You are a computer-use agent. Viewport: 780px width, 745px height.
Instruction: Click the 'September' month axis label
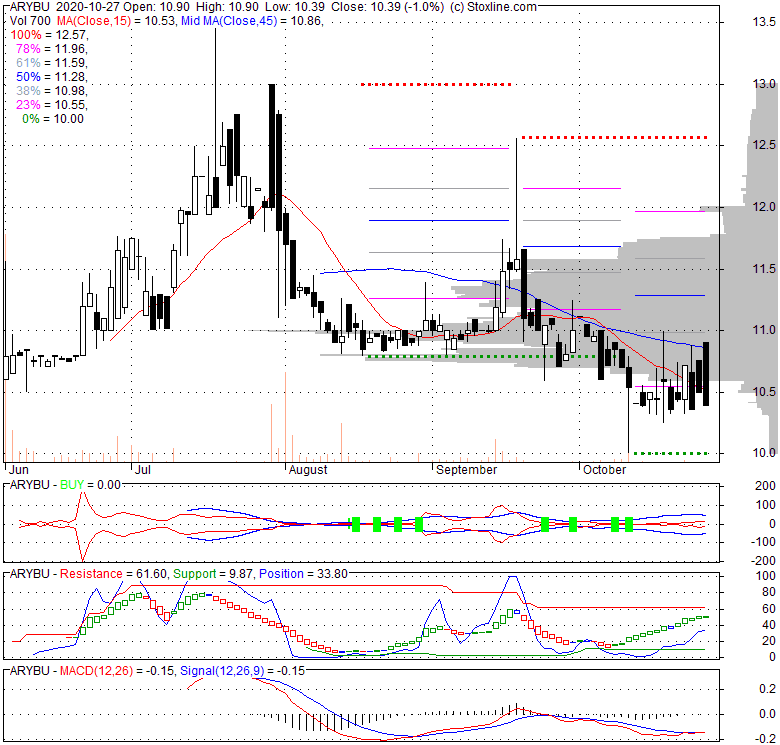pos(467,469)
